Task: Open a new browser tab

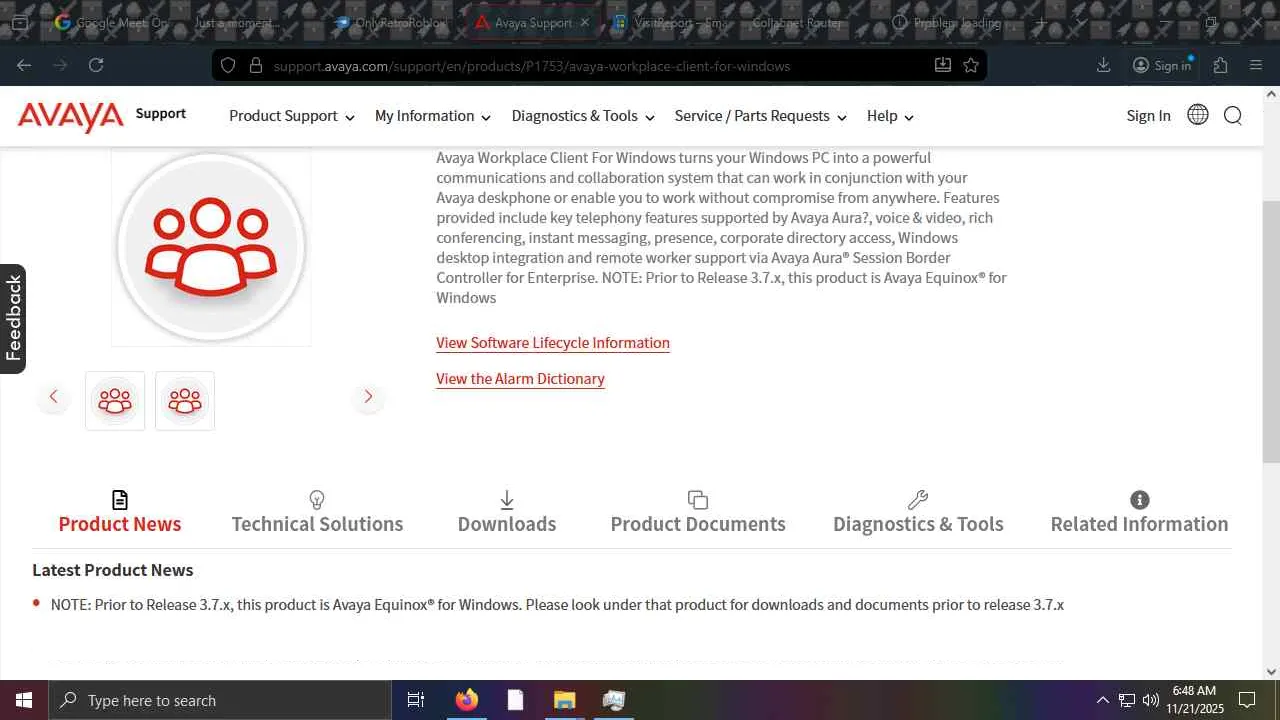Action: [x=1041, y=22]
